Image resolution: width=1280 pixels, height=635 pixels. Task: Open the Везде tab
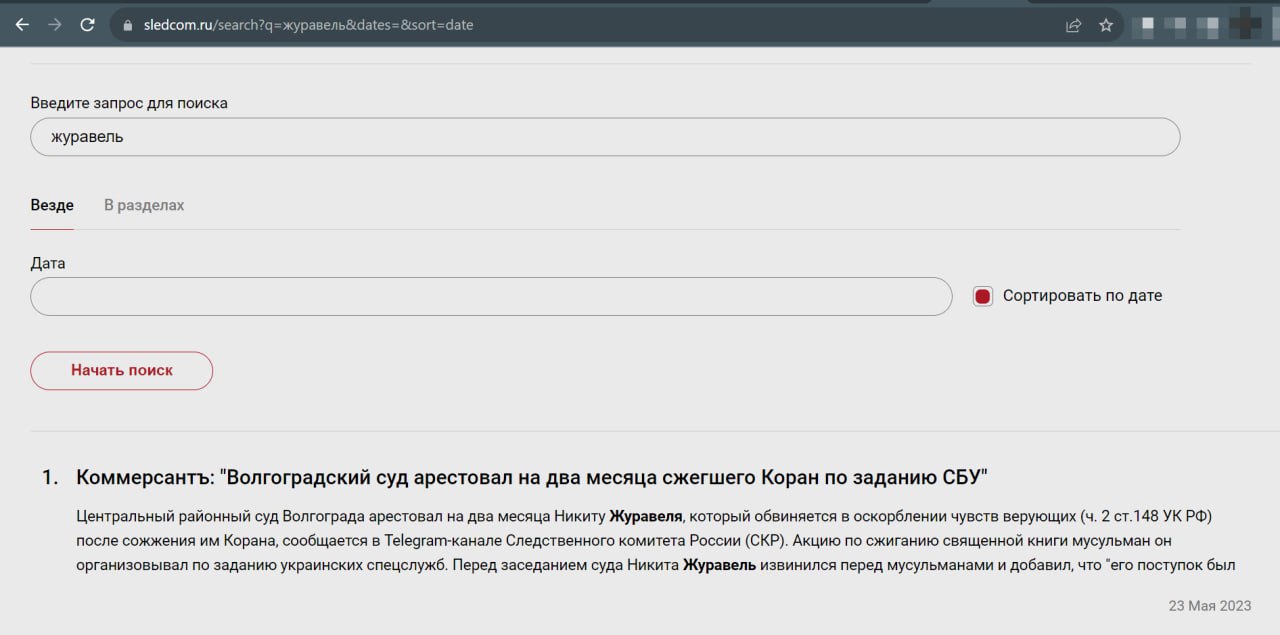click(52, 205)
